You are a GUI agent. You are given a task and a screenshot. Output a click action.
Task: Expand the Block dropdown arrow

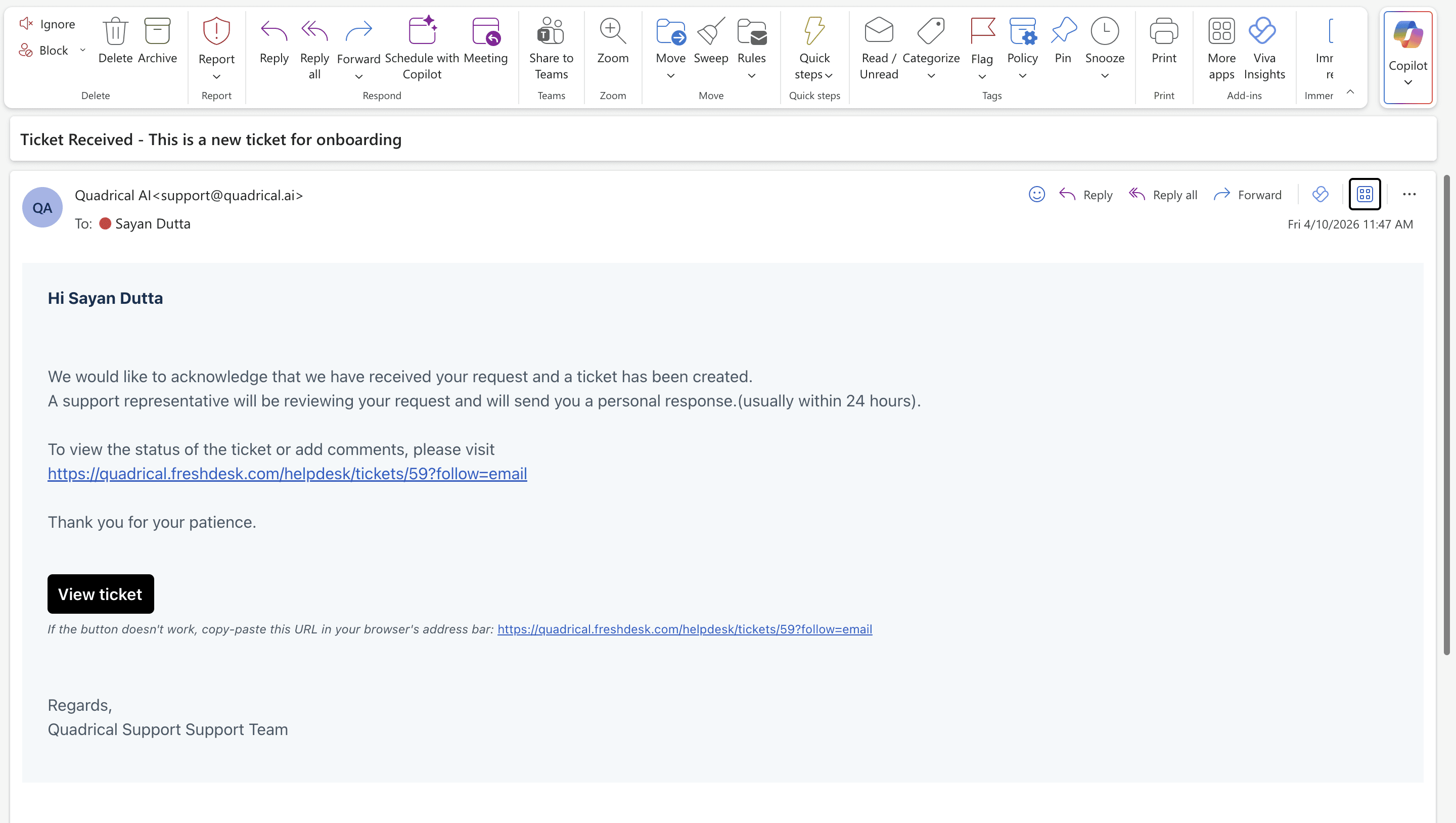click(x=82, y=50)
